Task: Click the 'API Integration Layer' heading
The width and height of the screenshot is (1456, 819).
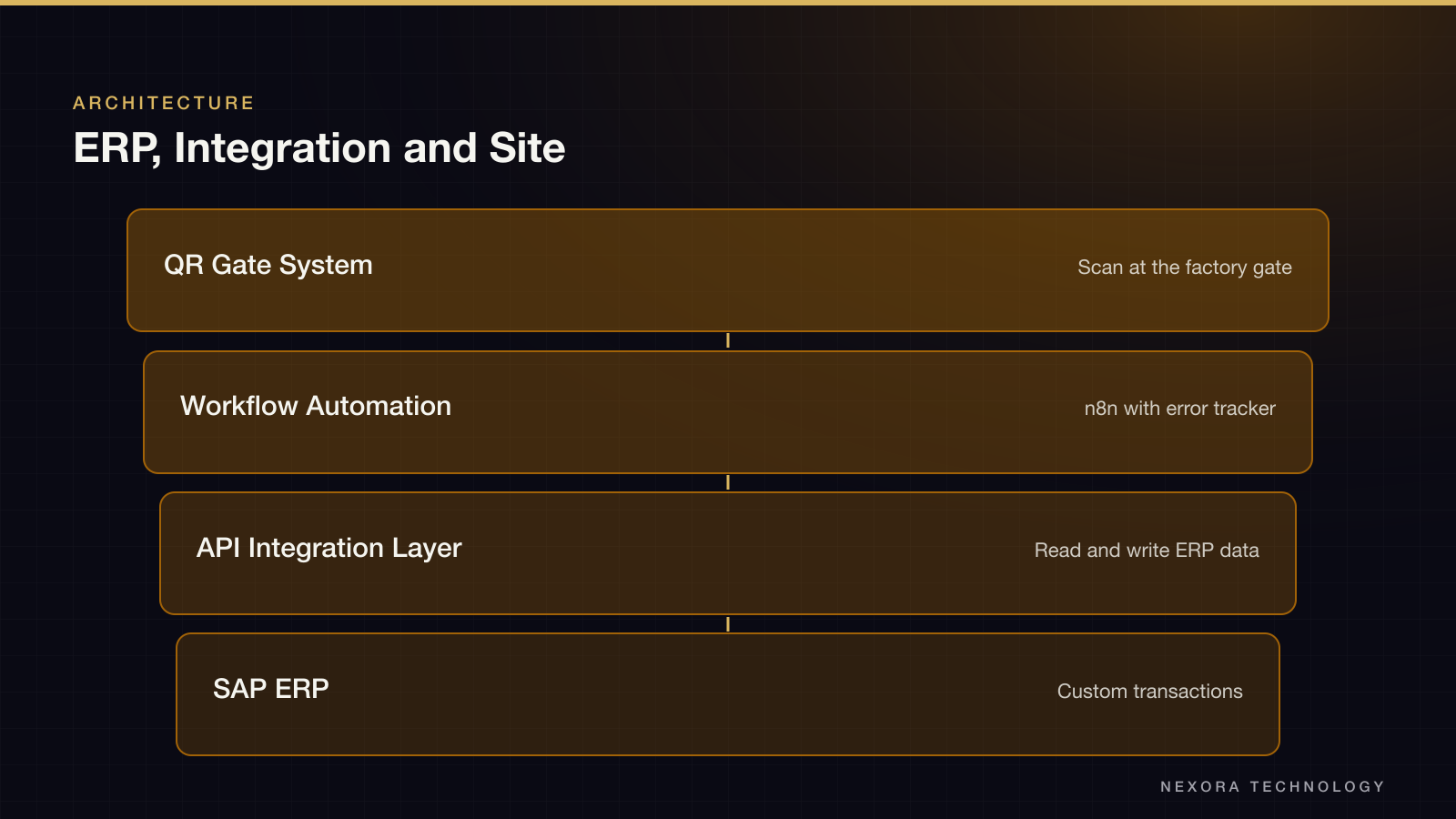Action: click(x=329, y=548)
